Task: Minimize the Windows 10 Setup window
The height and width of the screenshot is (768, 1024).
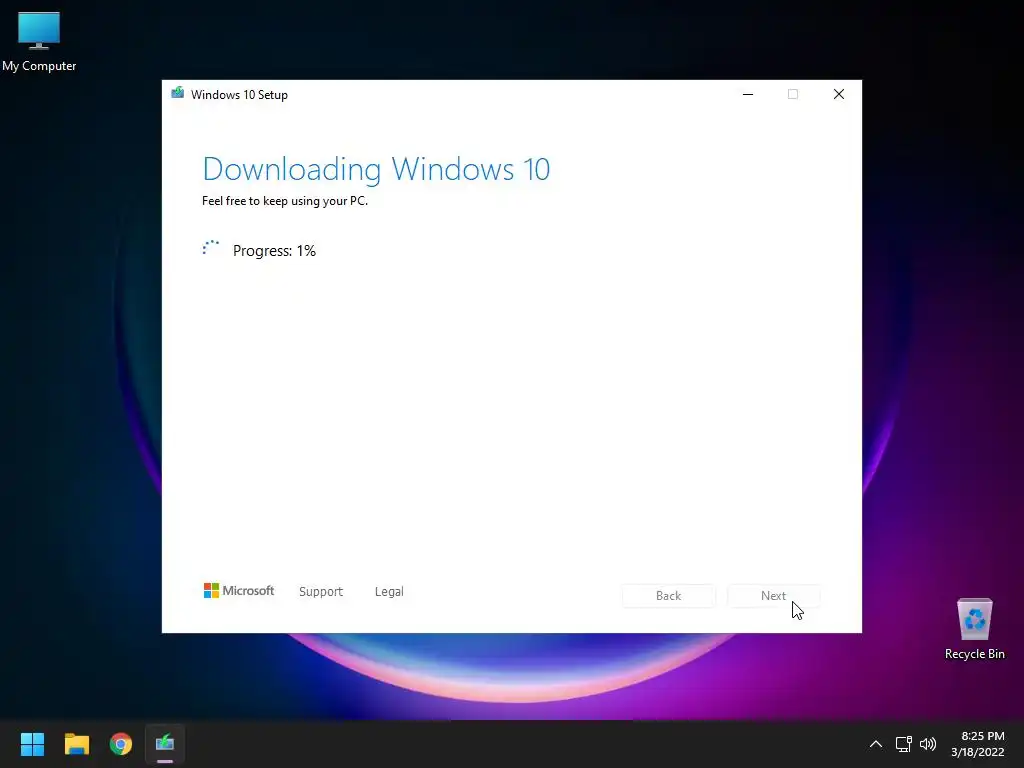Action: point(748,94)
